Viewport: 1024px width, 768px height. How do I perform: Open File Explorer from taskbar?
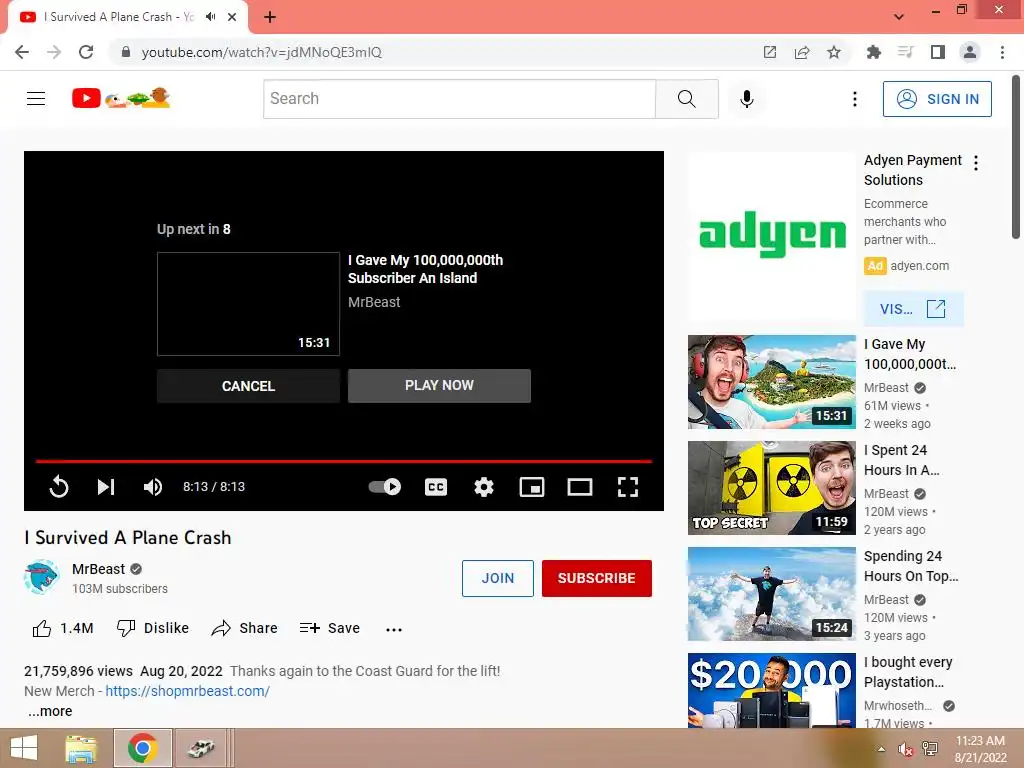(x=81, y=748)
